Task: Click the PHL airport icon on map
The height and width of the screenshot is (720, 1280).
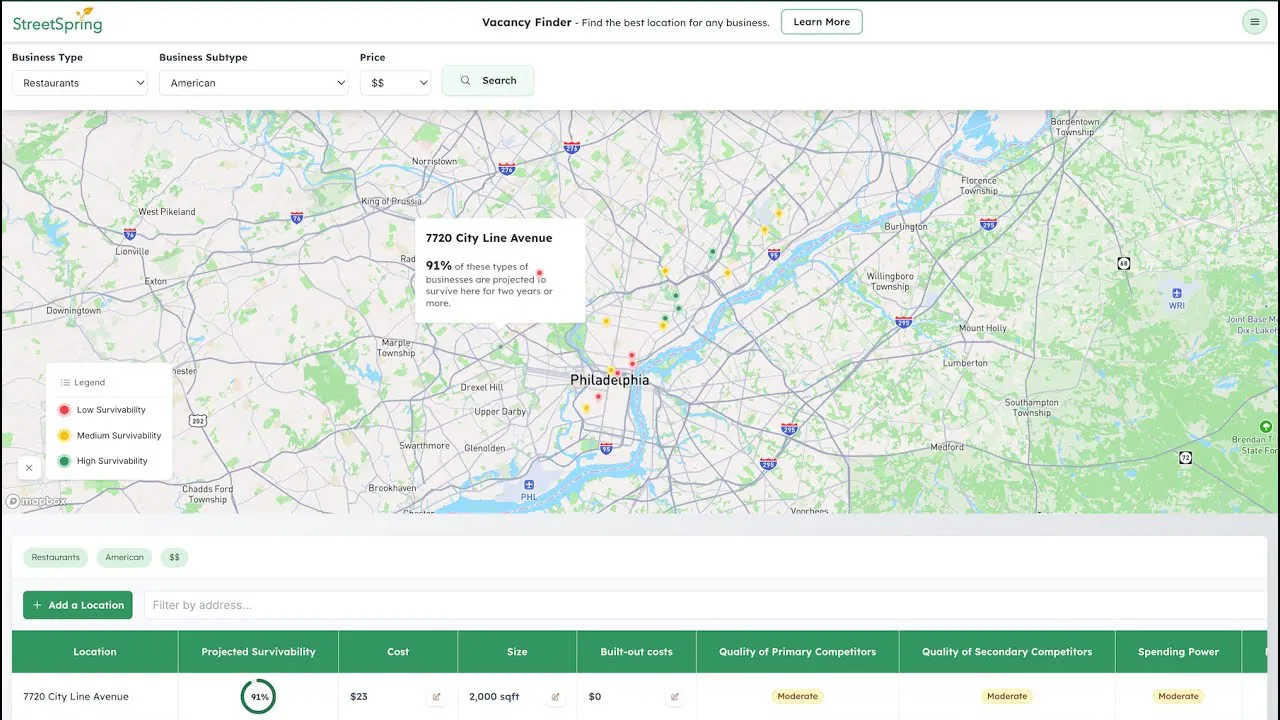Action: (528, 485)
